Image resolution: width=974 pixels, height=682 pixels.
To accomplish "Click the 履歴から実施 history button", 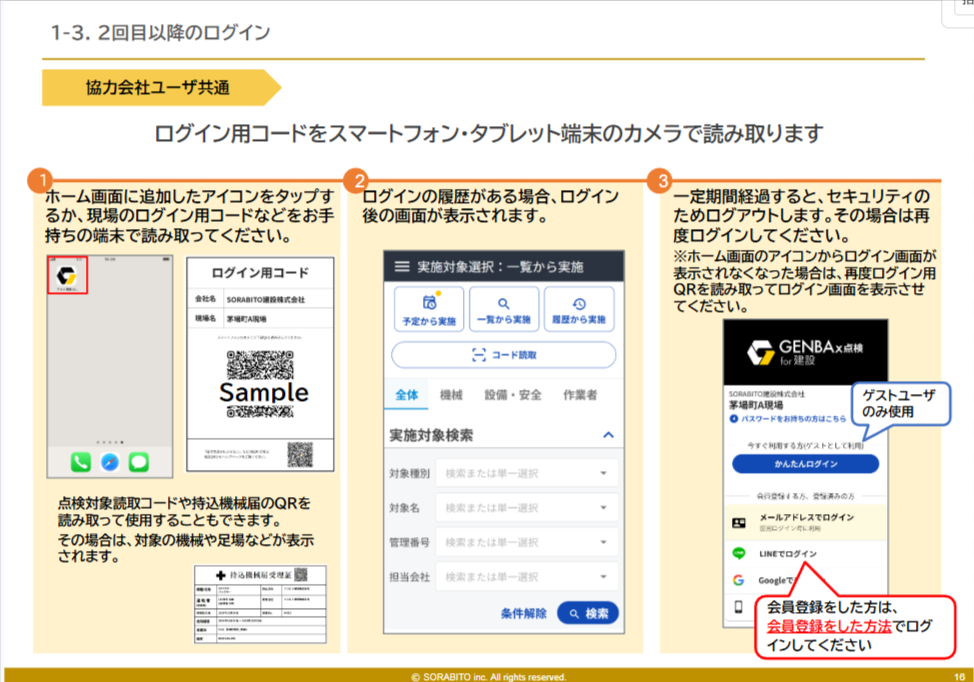I will [579, 309].
